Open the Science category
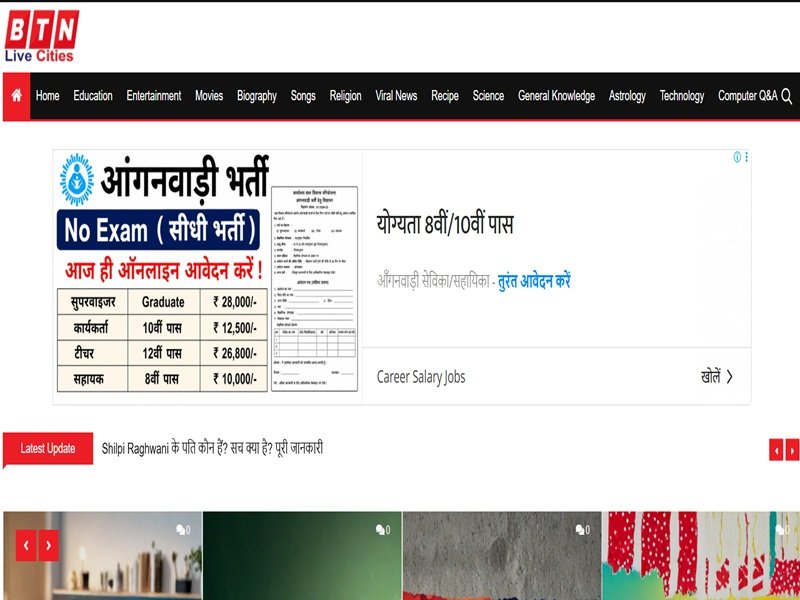Image resolution: width=800 pixels, height=600 pixels. [488, 96]
